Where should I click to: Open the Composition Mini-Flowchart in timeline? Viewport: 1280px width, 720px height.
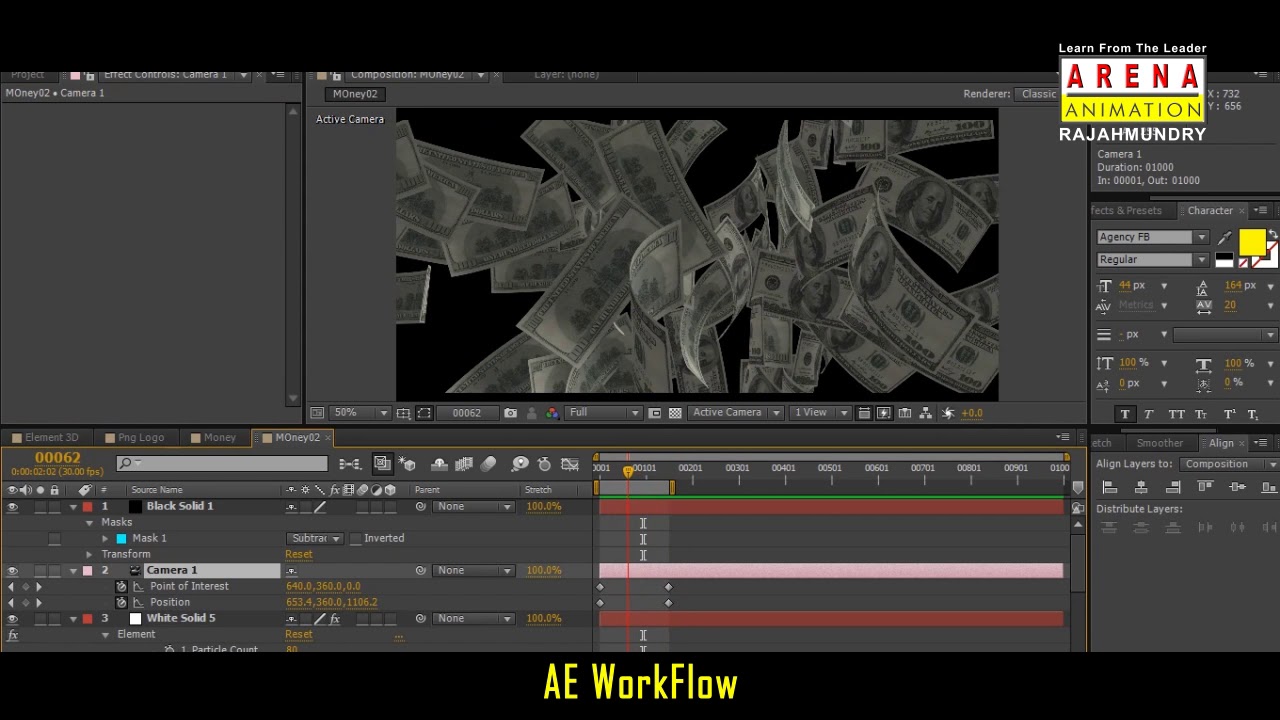[x=349, y=464]
